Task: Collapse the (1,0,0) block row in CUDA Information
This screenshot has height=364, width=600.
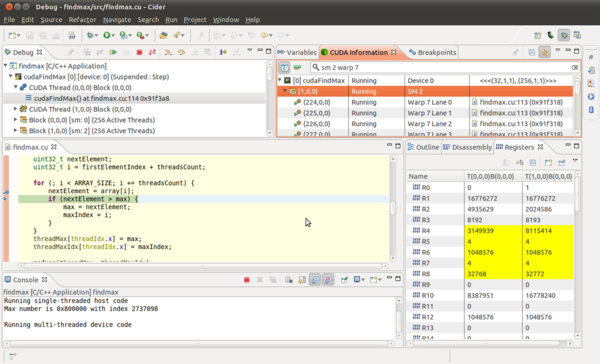Action: pyautogui.click(x=285, y=91)
